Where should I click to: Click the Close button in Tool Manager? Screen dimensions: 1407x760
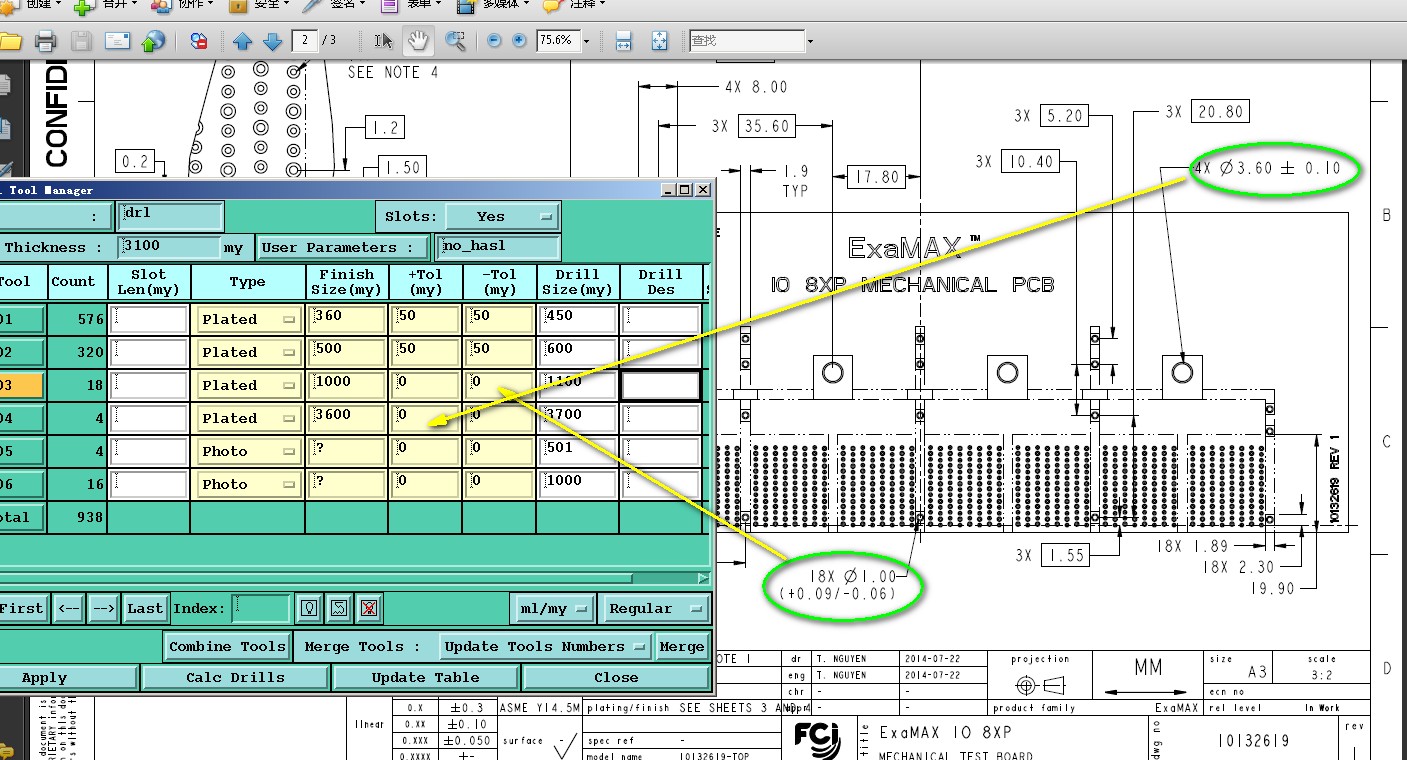[616, 677]
